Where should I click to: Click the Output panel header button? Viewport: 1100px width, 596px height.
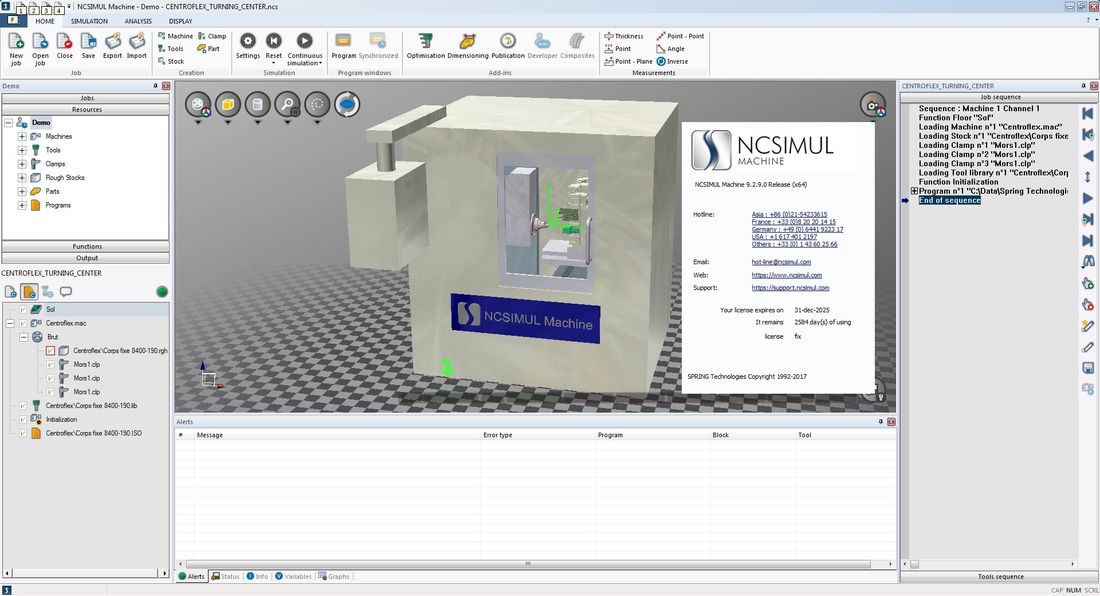[86, 258]
